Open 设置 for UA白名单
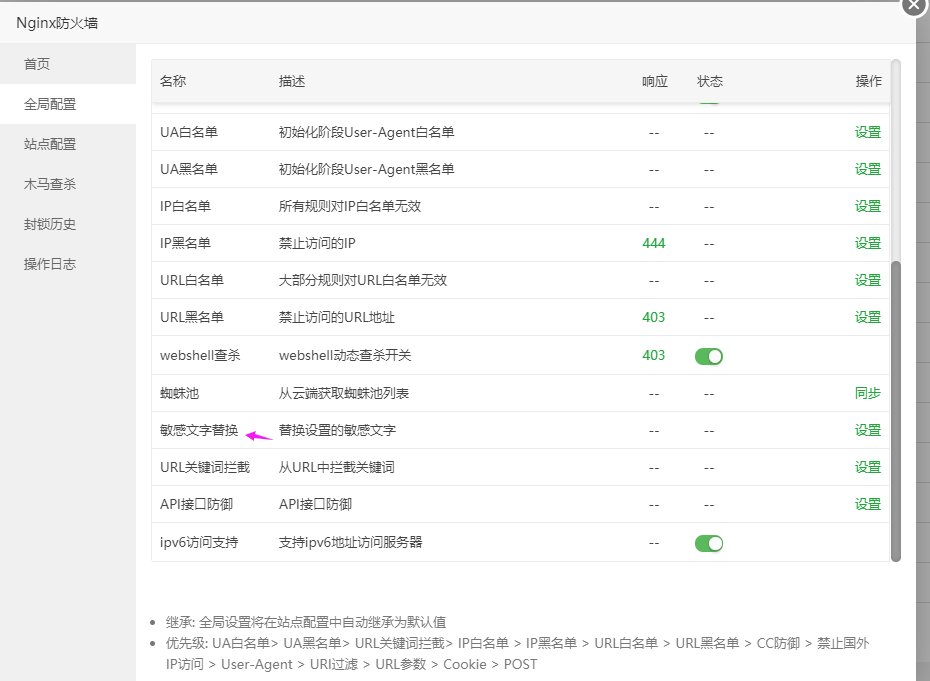Viewport: 930px width, 681px height. [x=867, y=131]
